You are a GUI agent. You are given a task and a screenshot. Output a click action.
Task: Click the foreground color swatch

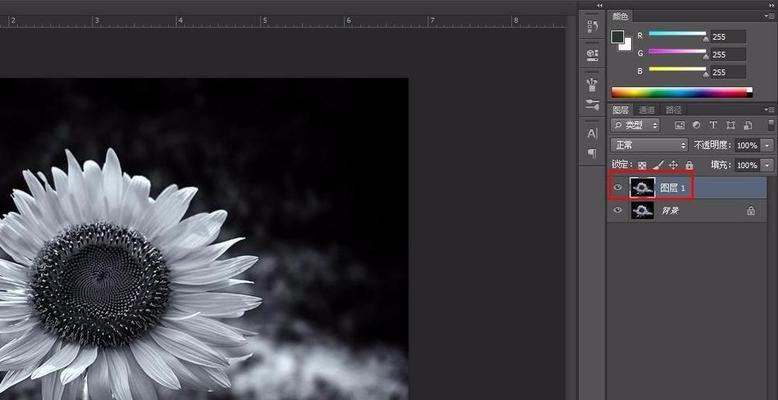pyautogui.click(x=618, y=37)
